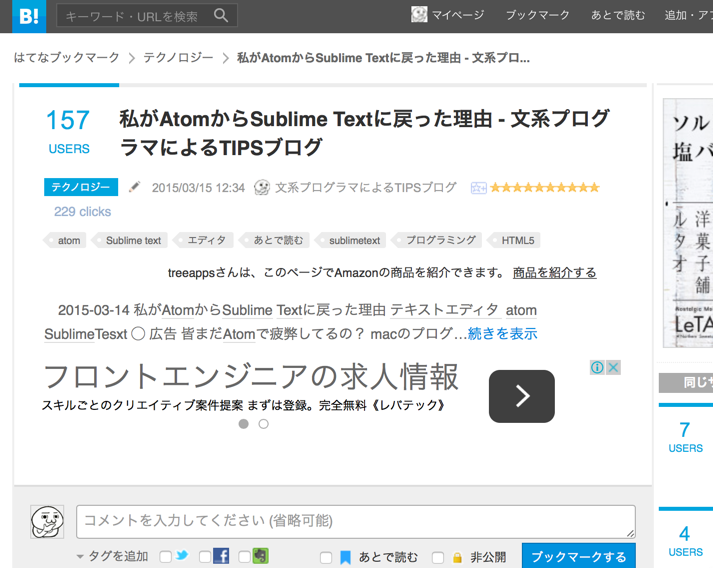Click the blue bookmark ribbon icon
Image resolution: width=713 pixels, height=568 pixels.
tap(346, 558)
